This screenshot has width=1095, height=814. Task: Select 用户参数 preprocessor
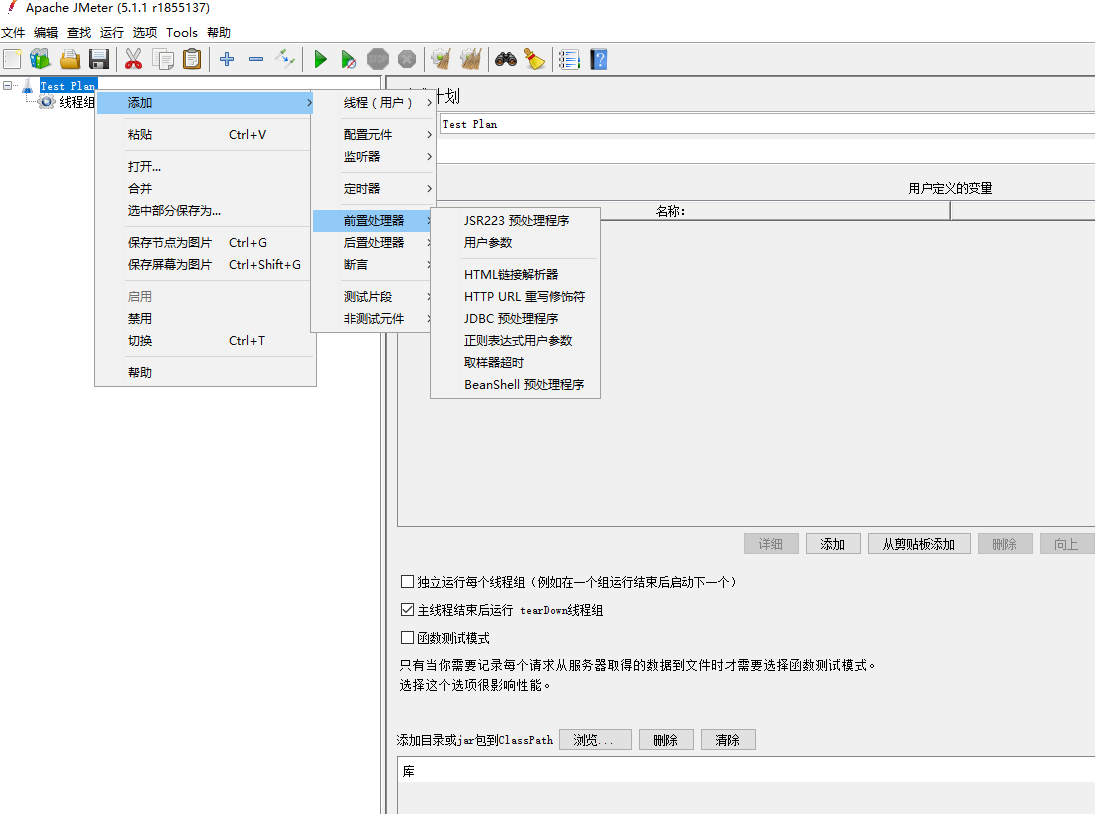(x=515, y=242)
